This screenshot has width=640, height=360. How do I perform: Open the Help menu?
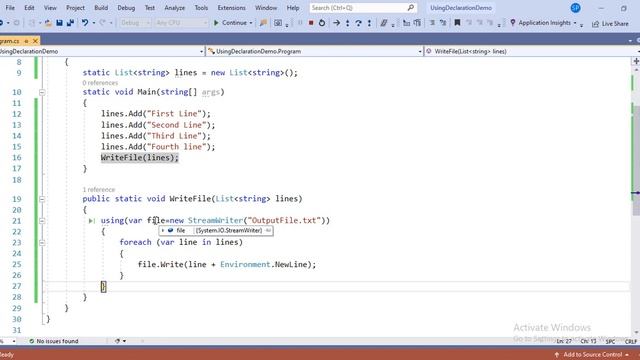coord(293,8)
